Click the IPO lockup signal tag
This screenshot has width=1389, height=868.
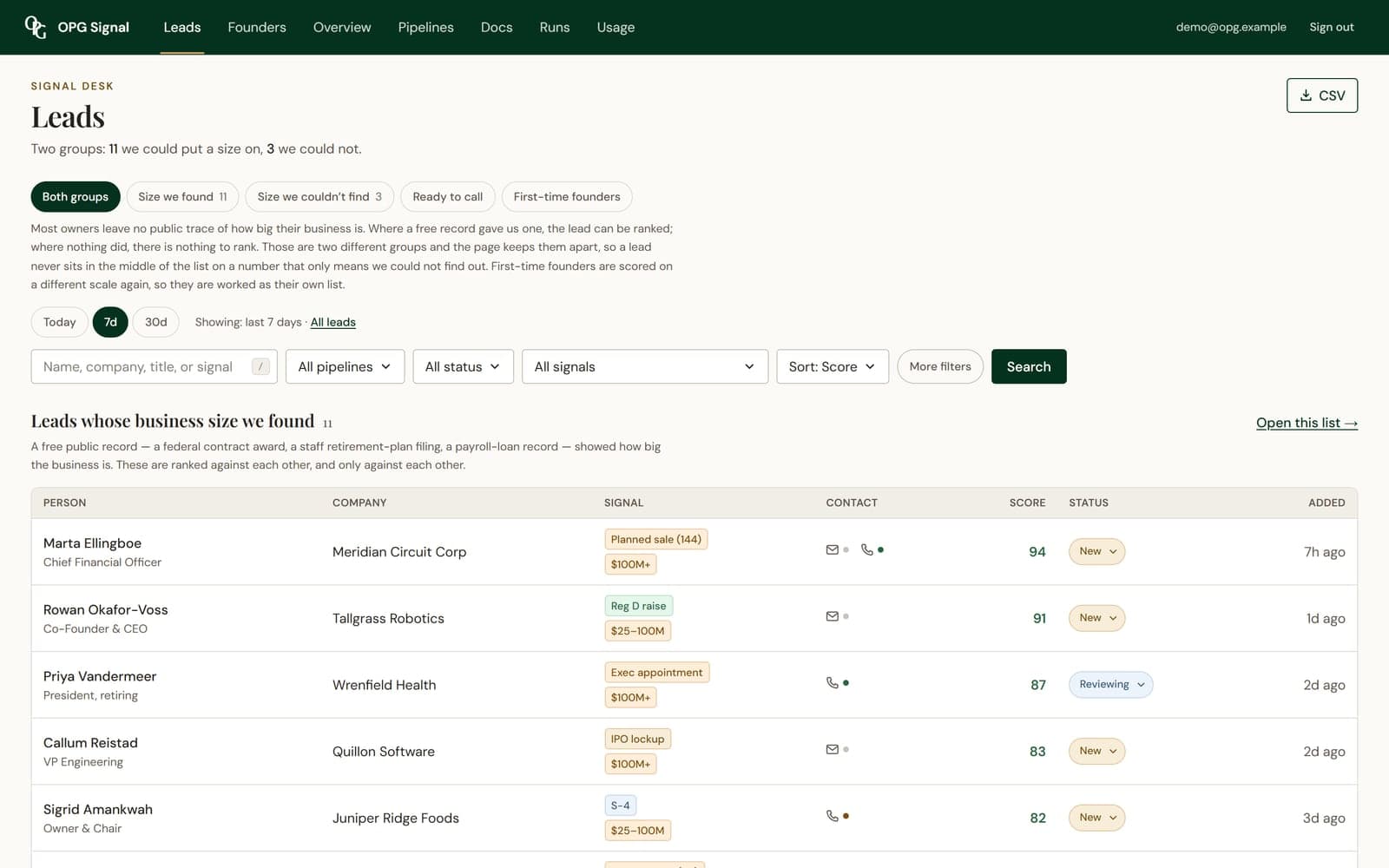[637, 739]
